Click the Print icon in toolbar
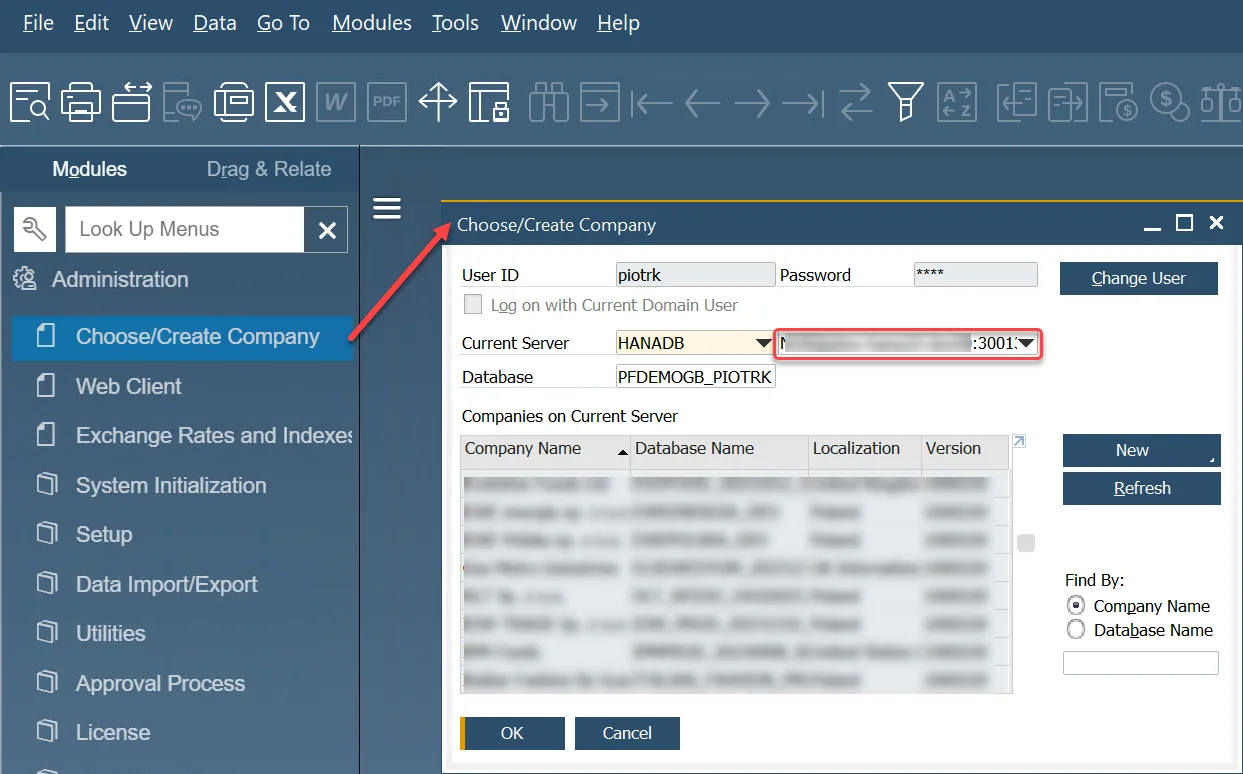Viewport: 1243px width, 774px height. tap(80, 102)
